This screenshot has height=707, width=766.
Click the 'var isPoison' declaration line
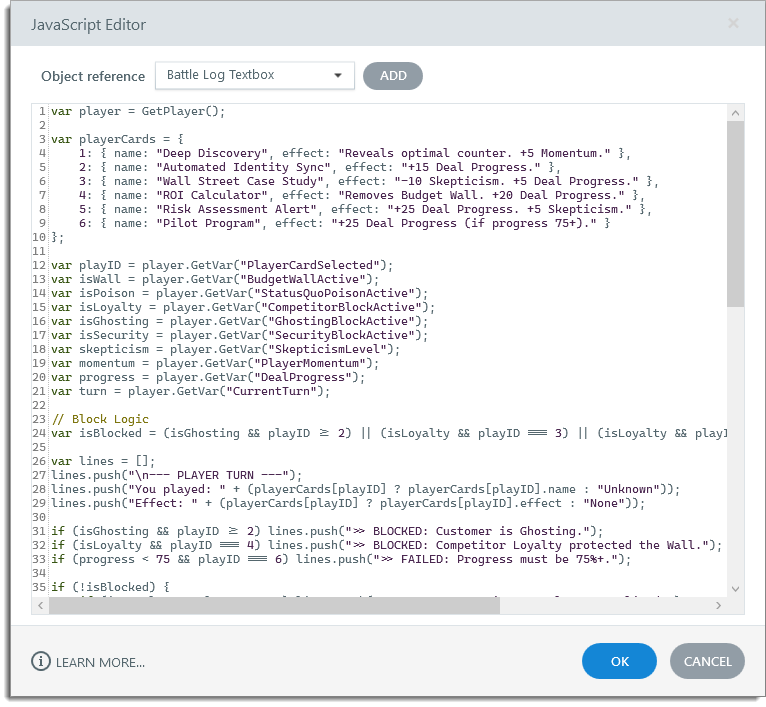pyautogui.click(x=239, y=293)
